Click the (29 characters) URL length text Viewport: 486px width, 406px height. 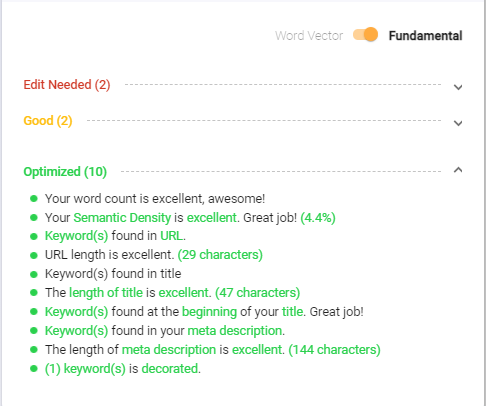[x=220, y=255]
